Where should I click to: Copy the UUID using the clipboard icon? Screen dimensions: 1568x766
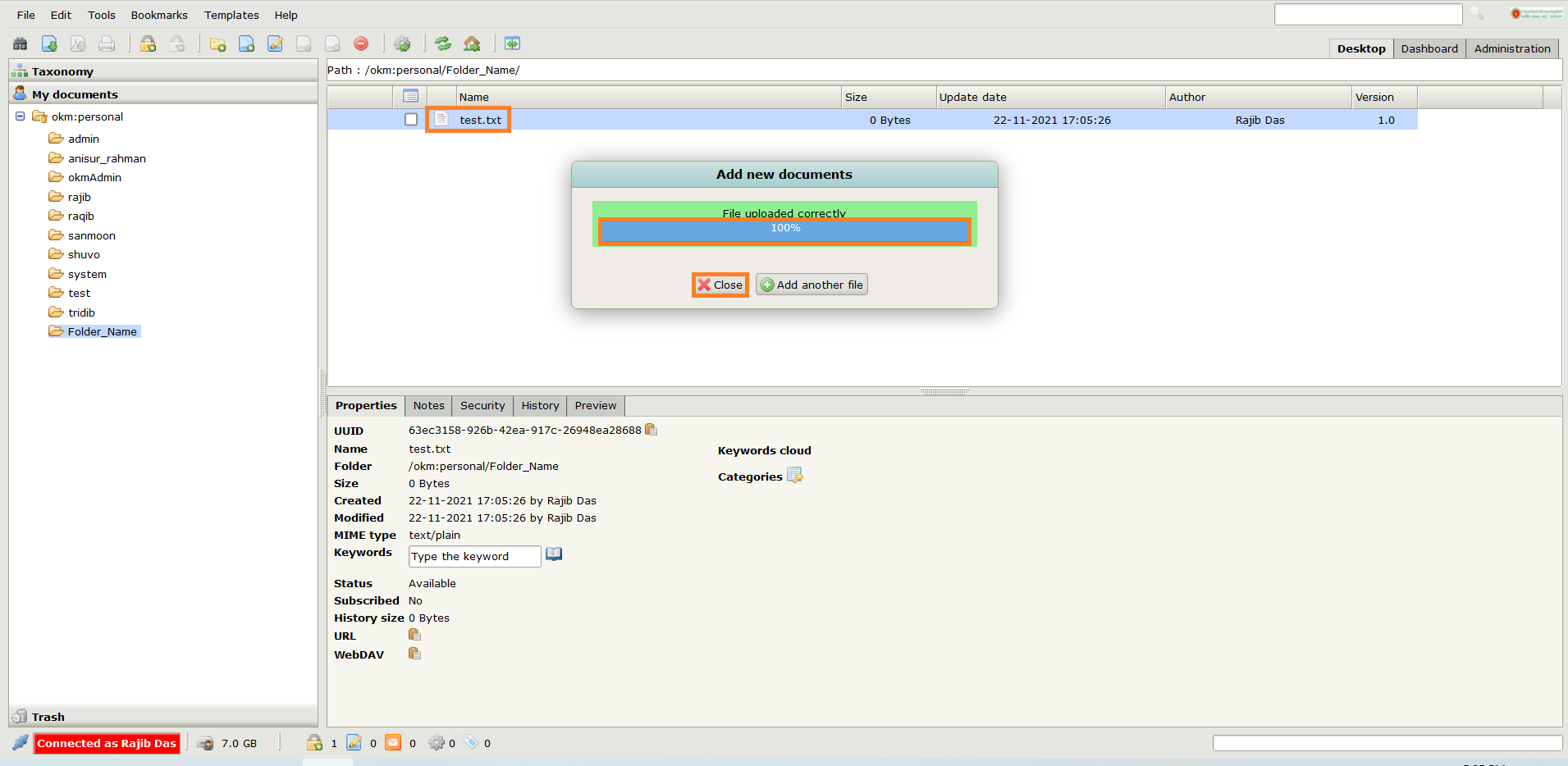(x=651, y=430)
